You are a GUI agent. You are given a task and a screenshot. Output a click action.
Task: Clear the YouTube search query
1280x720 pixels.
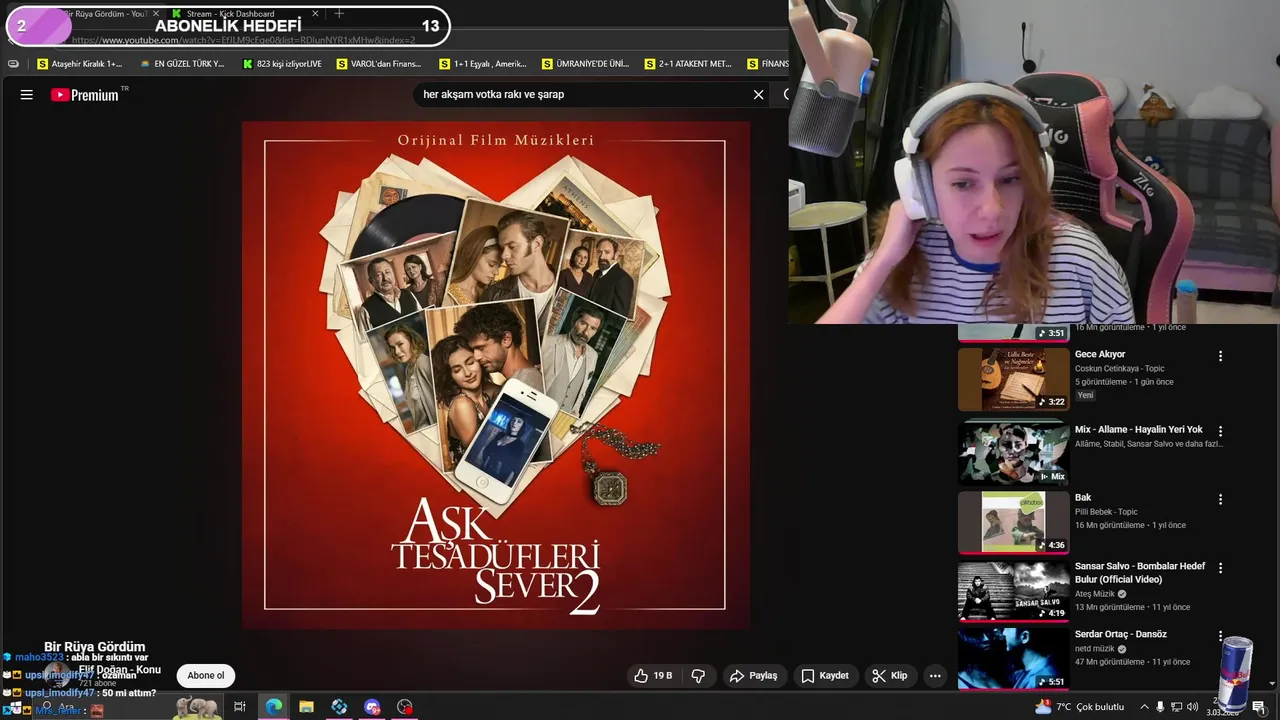click(x=758, y=94)
